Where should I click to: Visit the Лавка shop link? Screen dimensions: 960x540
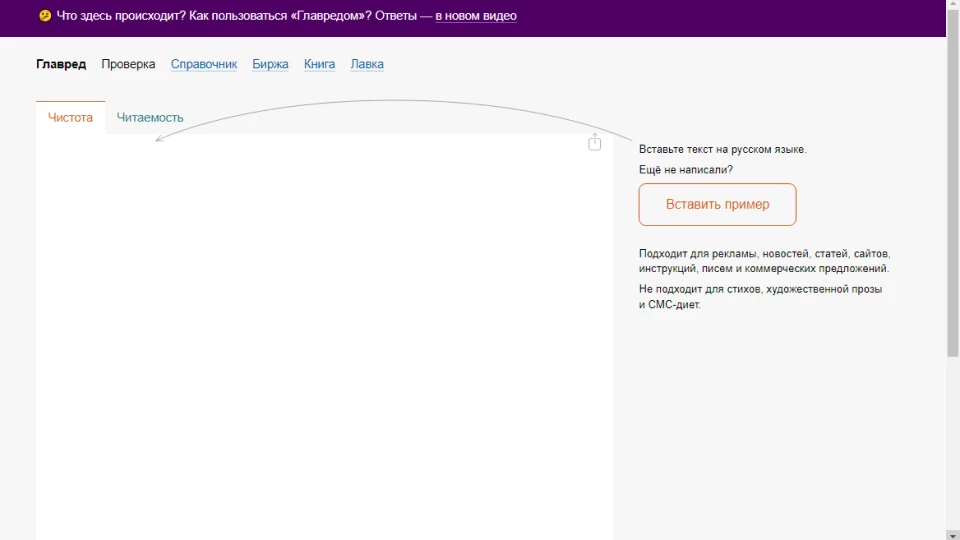pyautogui.click(x=367, y=64)
